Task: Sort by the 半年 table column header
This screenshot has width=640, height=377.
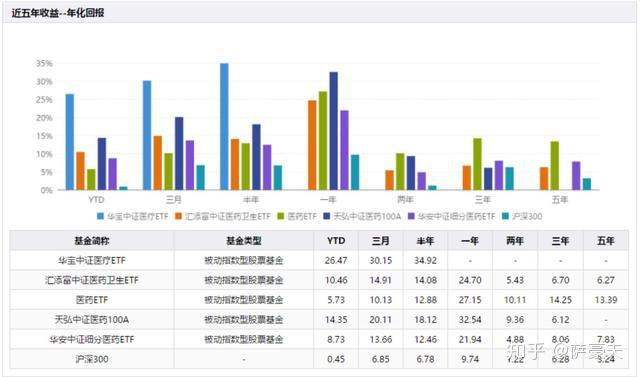Action: 425,241
